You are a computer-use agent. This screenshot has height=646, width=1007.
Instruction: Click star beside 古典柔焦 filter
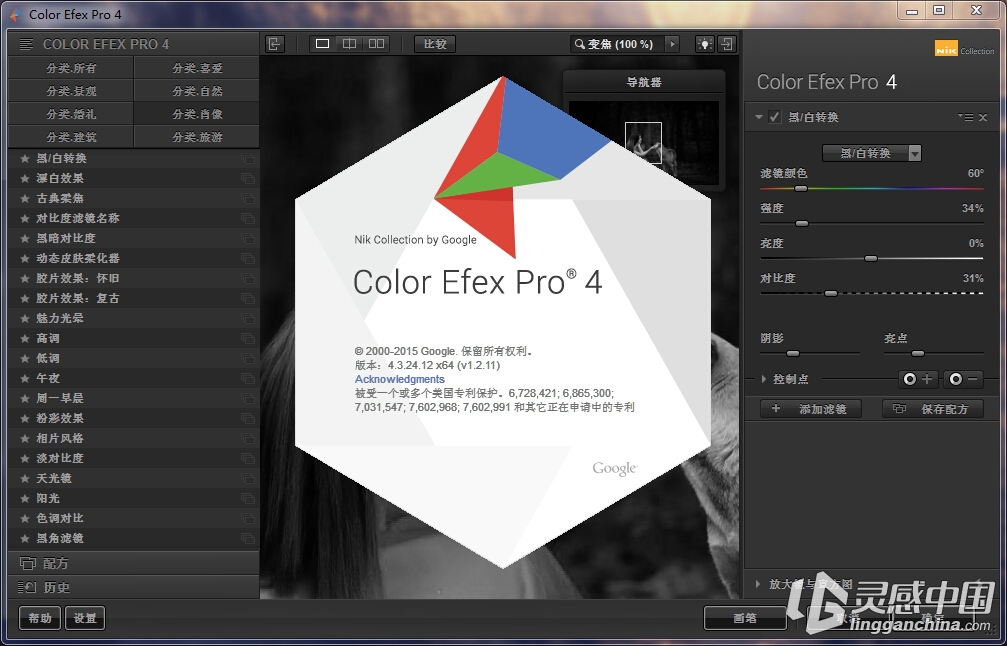pos(25,198)
